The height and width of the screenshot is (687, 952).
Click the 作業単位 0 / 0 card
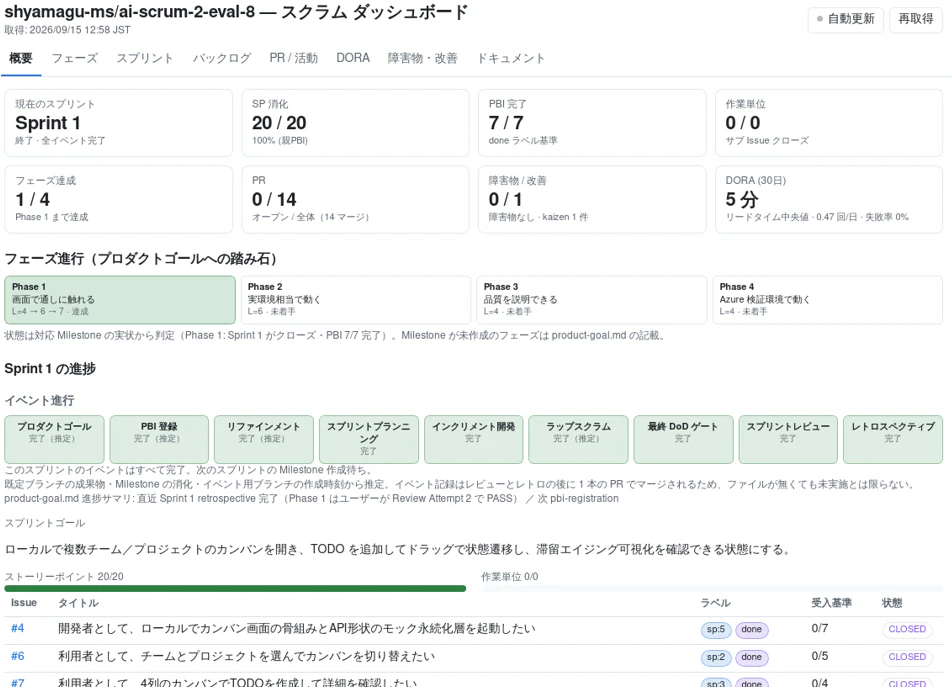coord(829,123)
